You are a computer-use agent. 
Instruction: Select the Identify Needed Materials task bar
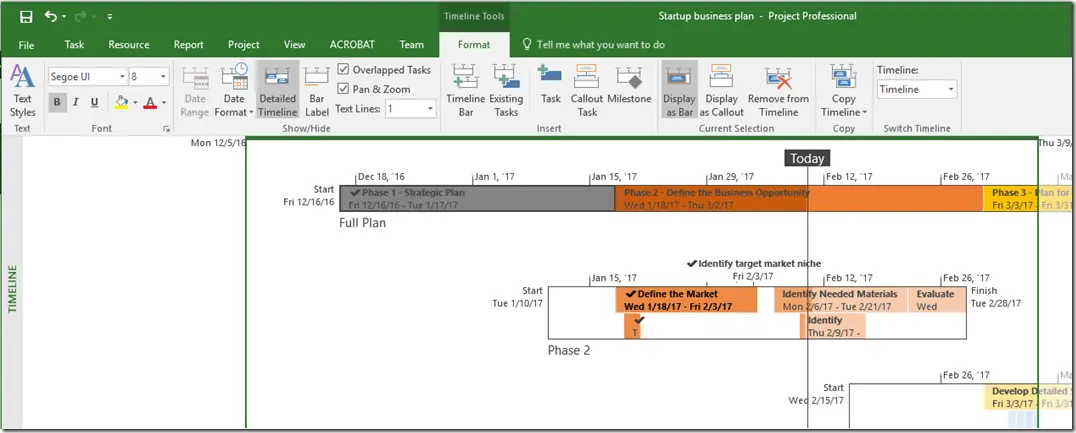click(x=841, y=300)
